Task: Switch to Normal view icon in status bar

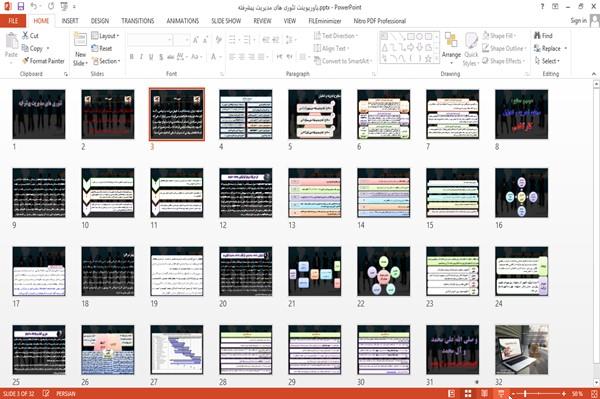Action: tap(452, 394)
